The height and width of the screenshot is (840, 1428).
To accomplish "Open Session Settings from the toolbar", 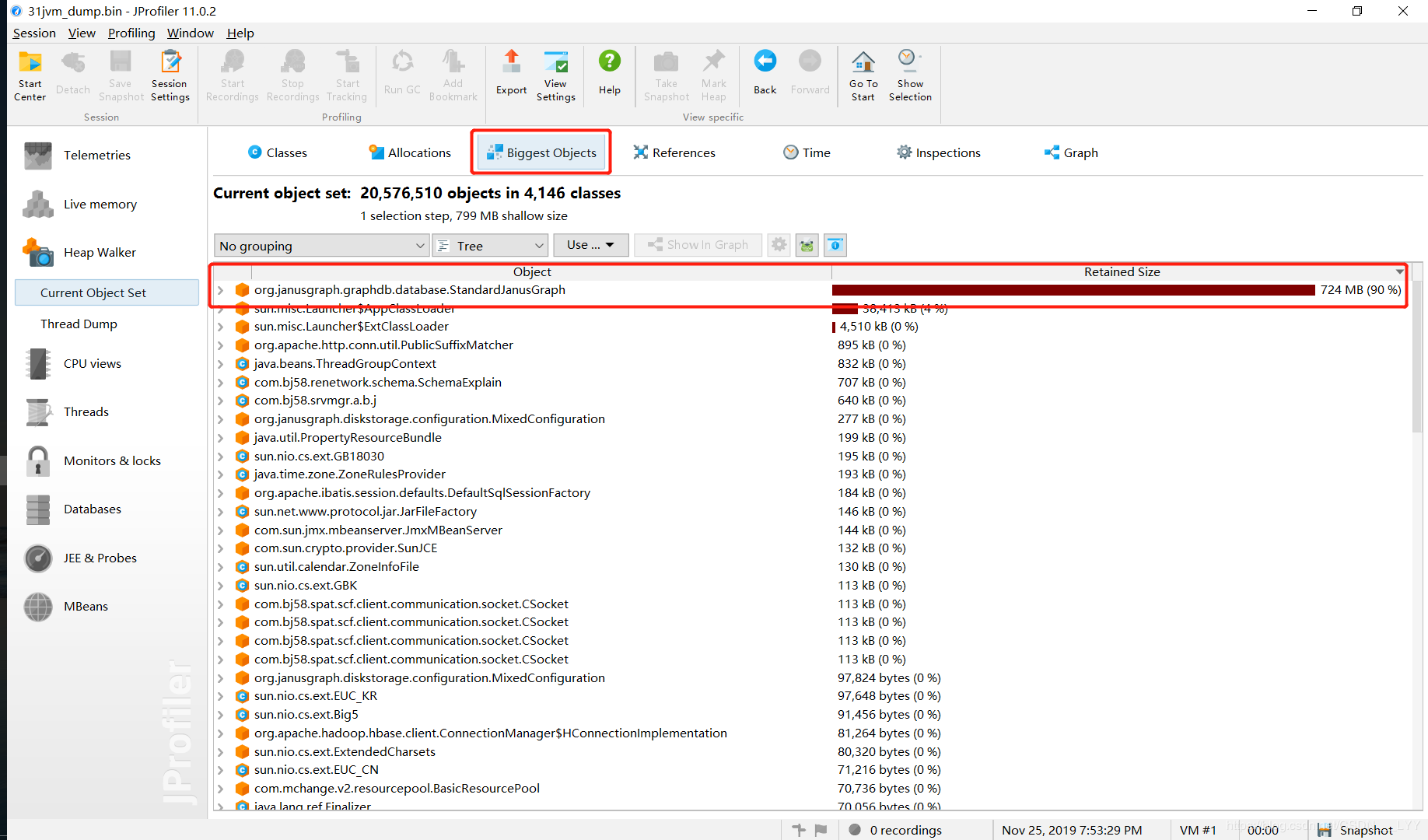I will pos(170,75).
